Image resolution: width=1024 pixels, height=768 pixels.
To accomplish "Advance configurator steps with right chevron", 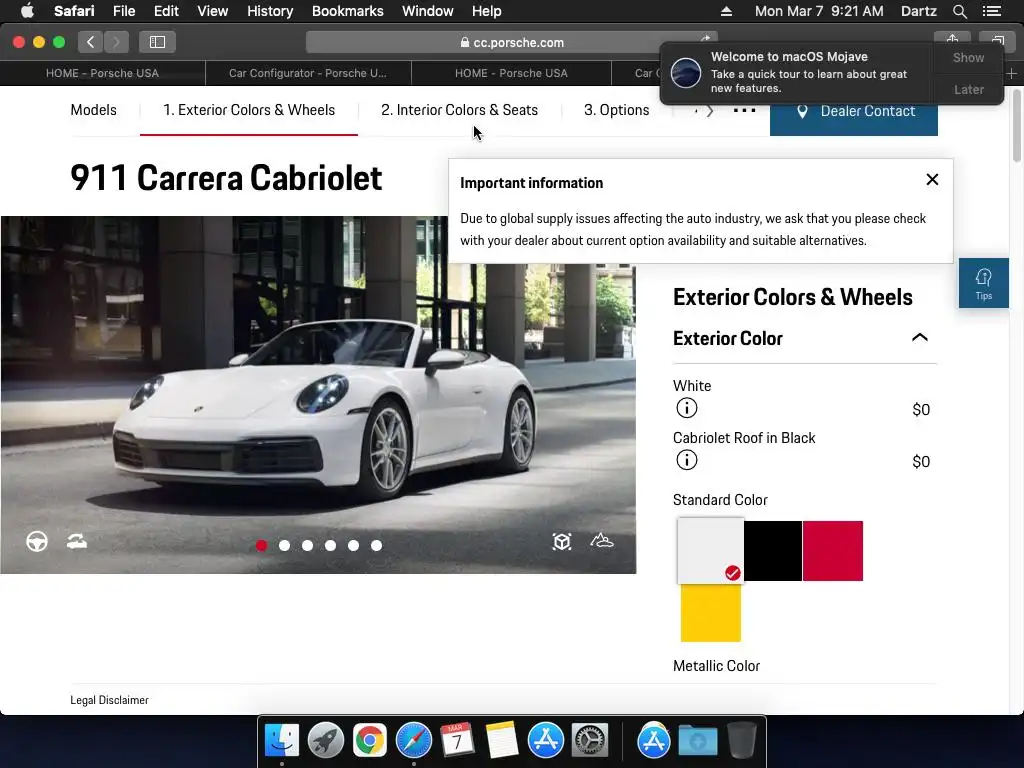I will click(710, 111).
